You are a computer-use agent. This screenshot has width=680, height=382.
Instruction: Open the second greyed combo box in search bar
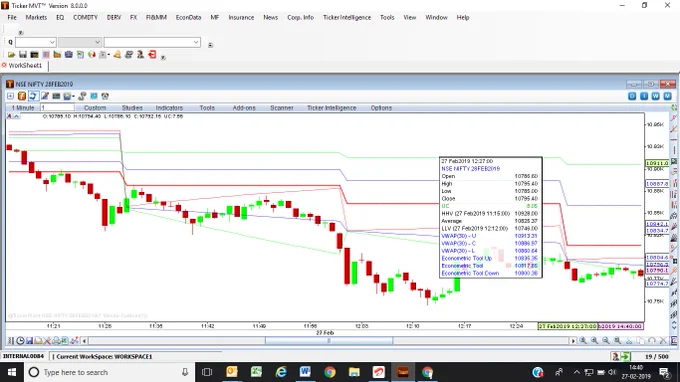pos(80,42)
